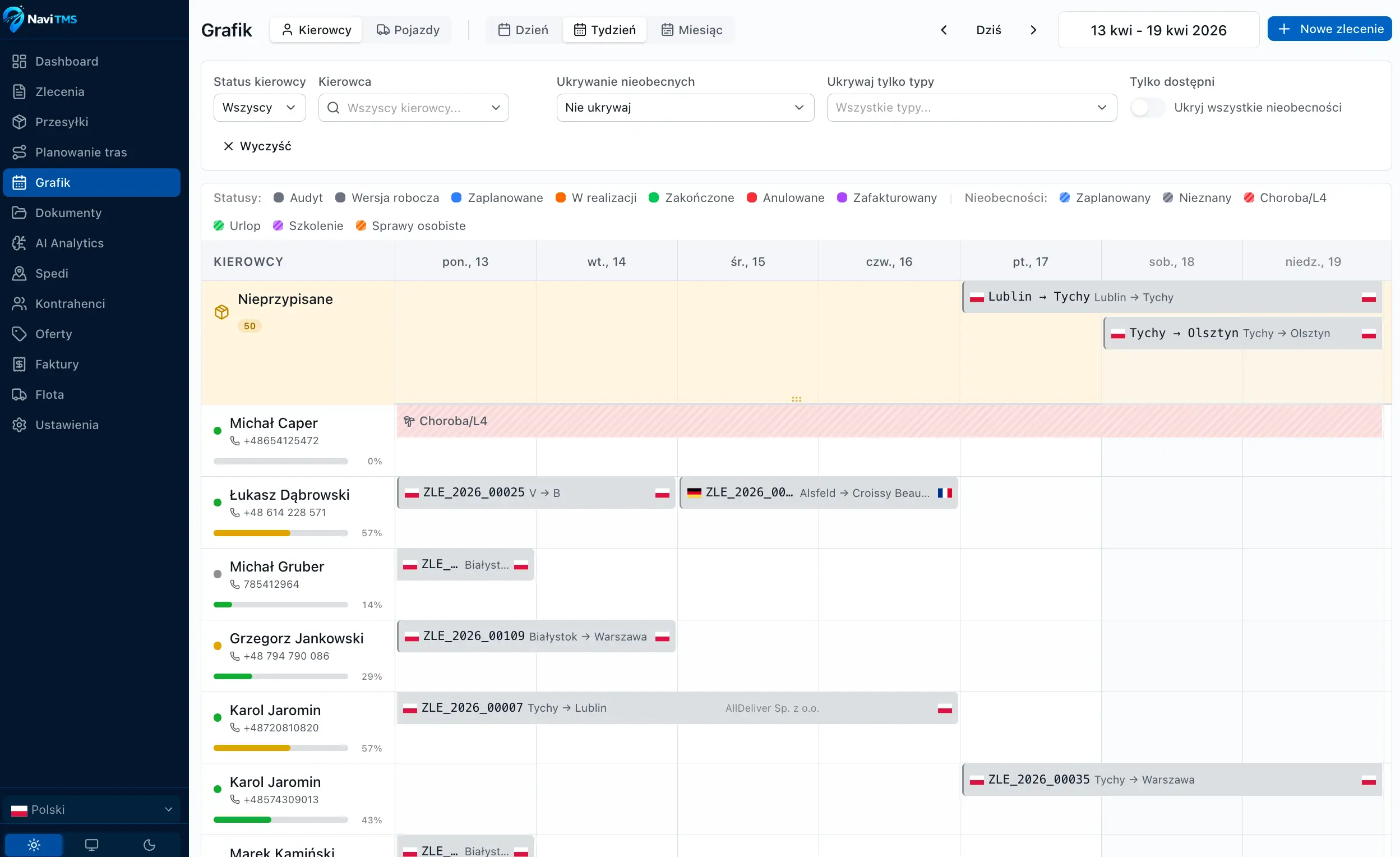This screenshot has width=1400, height=857.
Task: Open Grafik in the sidebar menu
Action: 92,182
